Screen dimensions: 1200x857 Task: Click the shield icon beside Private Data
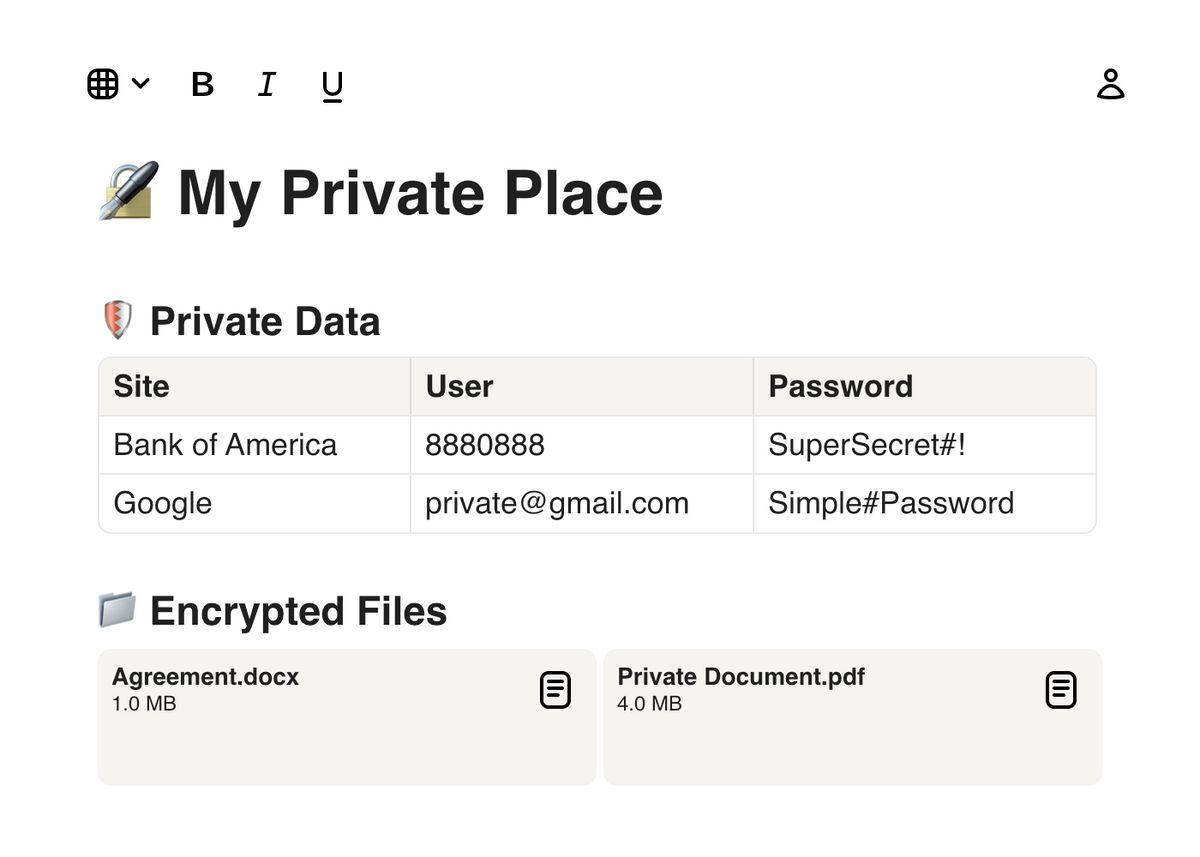[x=118, y=320]
